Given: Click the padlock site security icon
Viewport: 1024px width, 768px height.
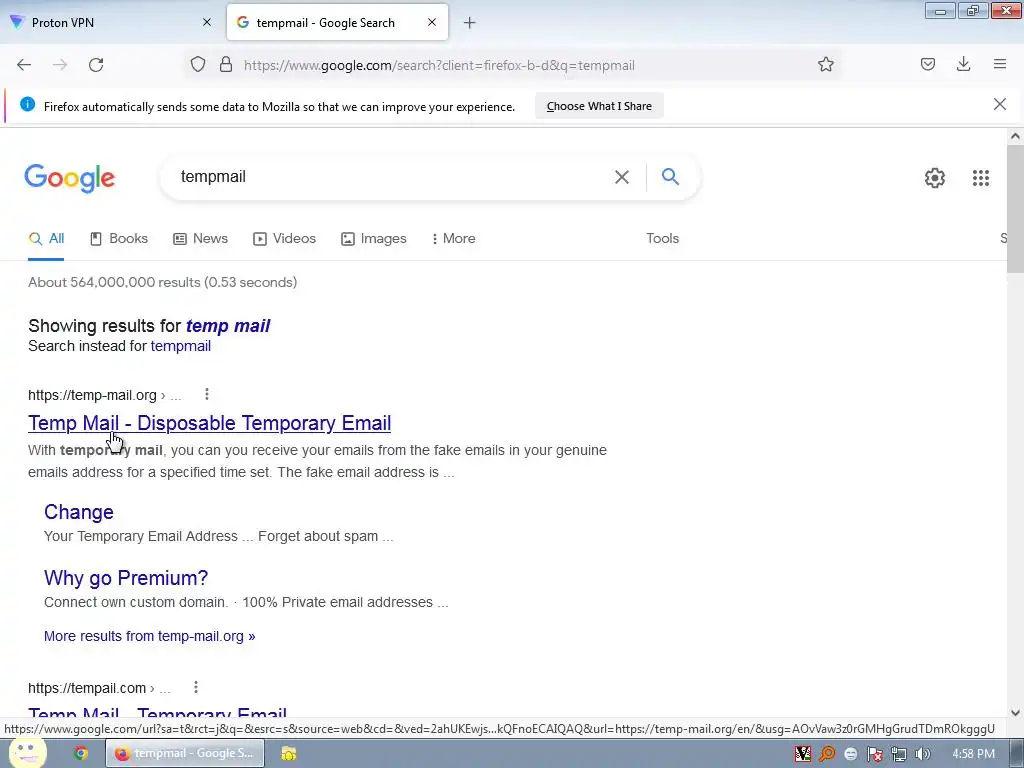Looking at the screenshot, I should tap(226, 65).
